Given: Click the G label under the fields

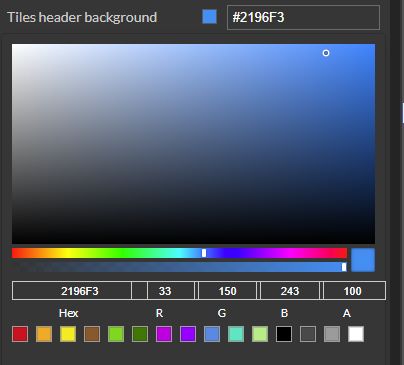Looking at the screenshot, I should pyautogui.click(x=222, y=313).
